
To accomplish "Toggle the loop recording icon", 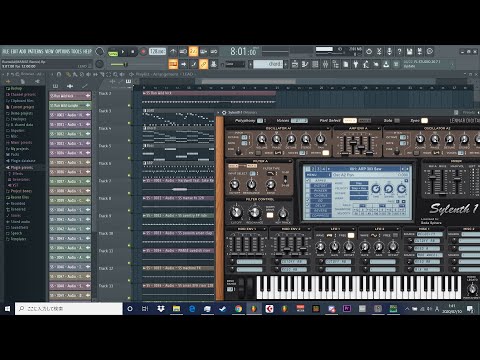I will pyautogui.click(x=214, y=51).
